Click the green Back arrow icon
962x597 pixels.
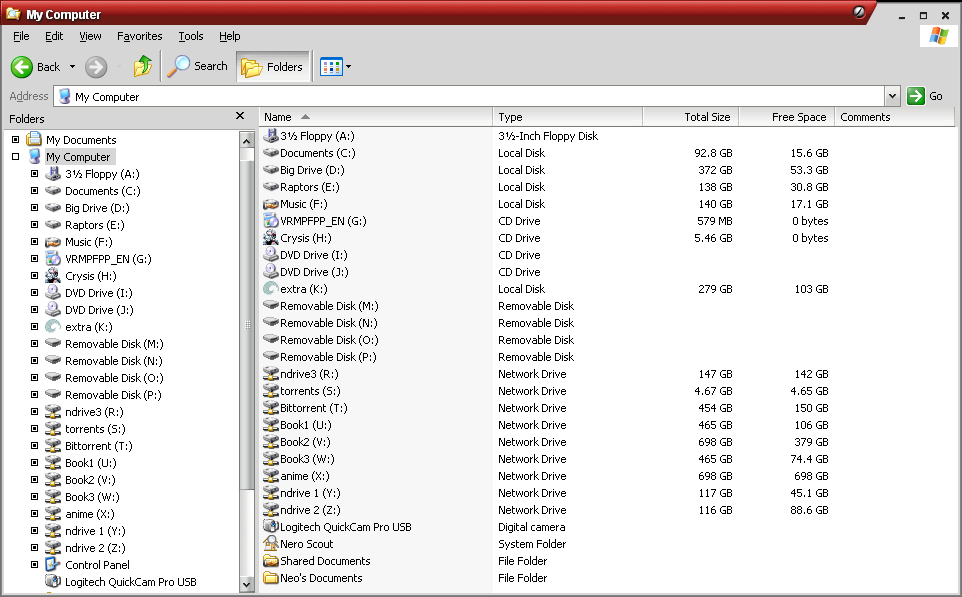click(x=22, y=67)
